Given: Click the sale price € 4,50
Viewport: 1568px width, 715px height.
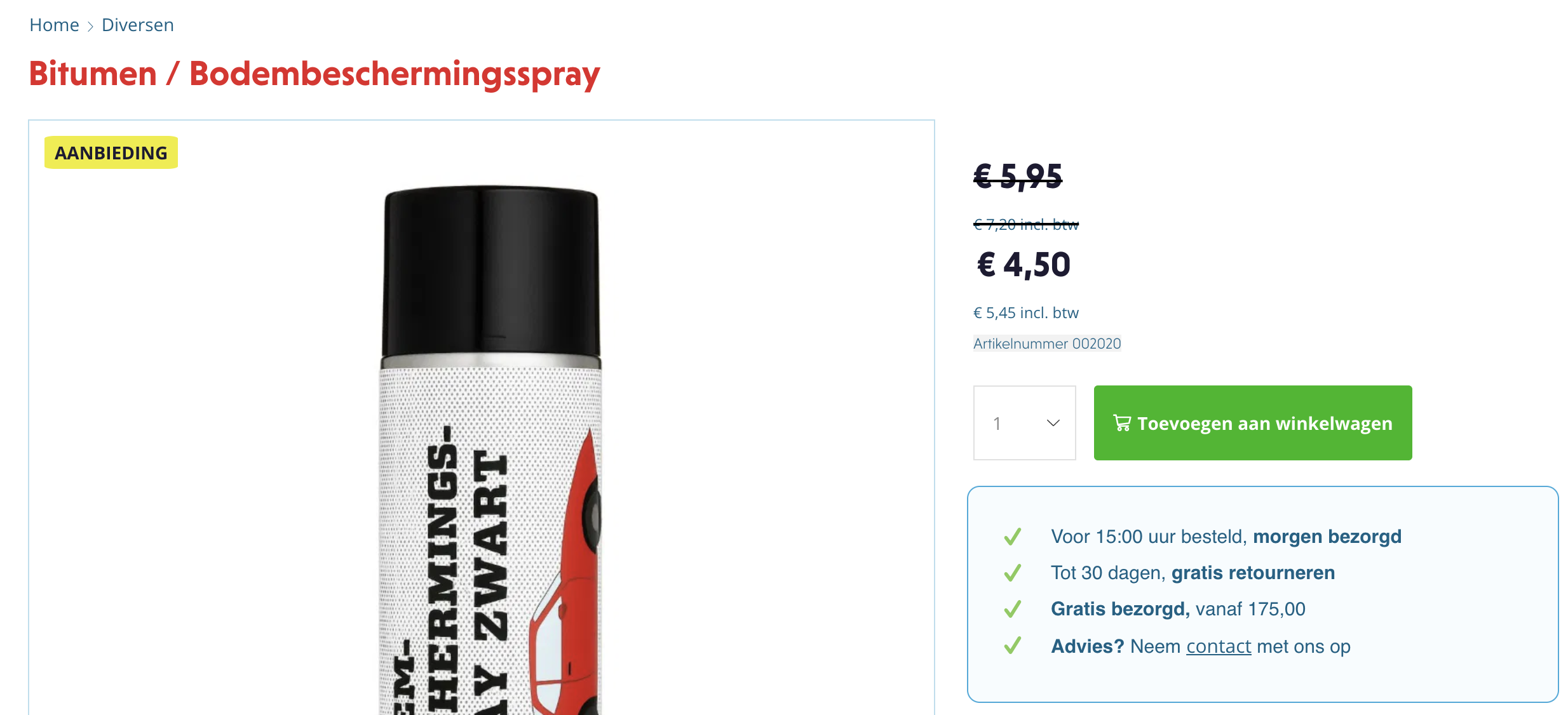Looking at the screenshot, I should pyautogui.click(x=1024, y=265).
